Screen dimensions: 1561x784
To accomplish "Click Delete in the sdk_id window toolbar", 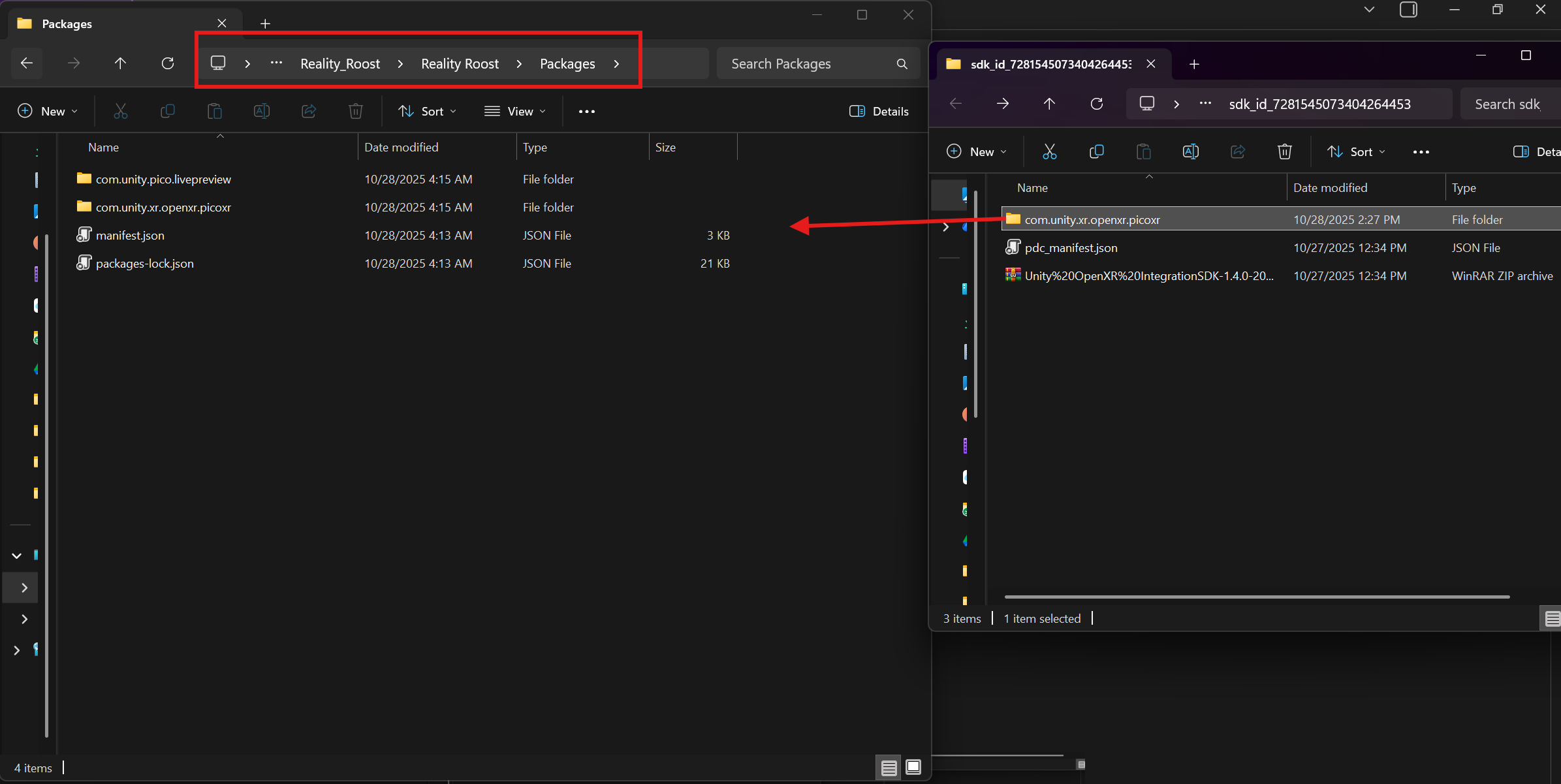I will [x=1284, y=151].
